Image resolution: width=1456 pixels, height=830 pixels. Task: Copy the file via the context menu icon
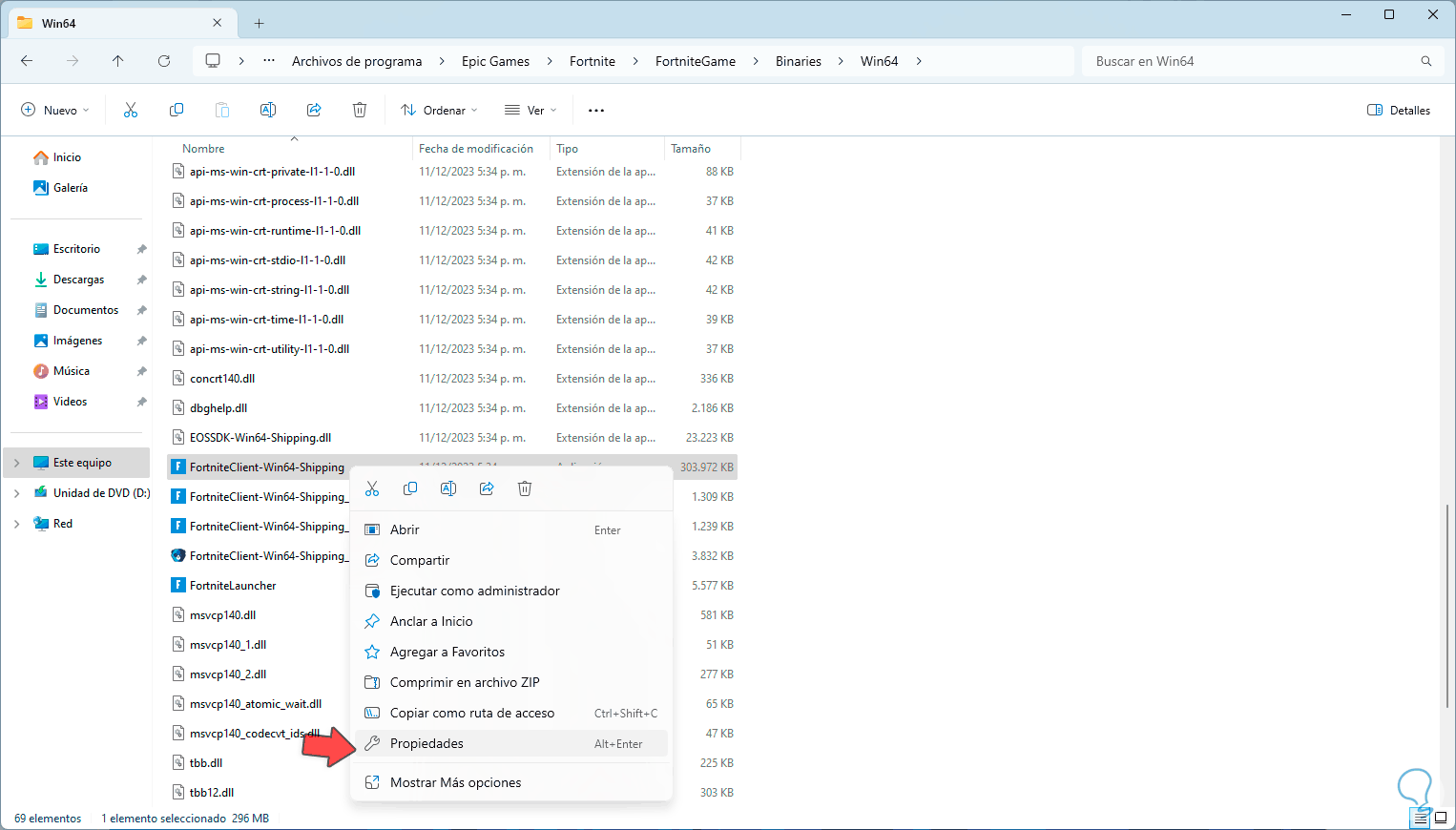pyautogui.click(x=410, y=488)
